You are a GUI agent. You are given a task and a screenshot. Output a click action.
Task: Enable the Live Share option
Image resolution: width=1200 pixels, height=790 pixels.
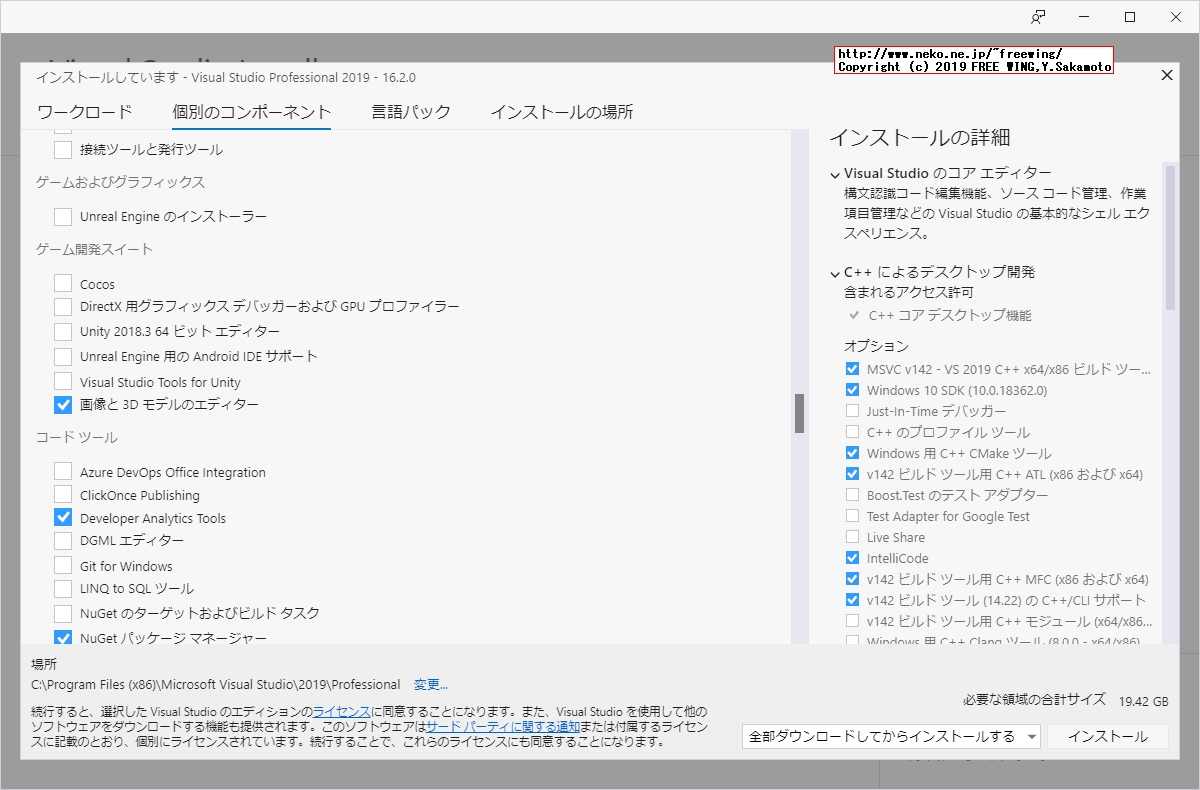coord(853,537)
